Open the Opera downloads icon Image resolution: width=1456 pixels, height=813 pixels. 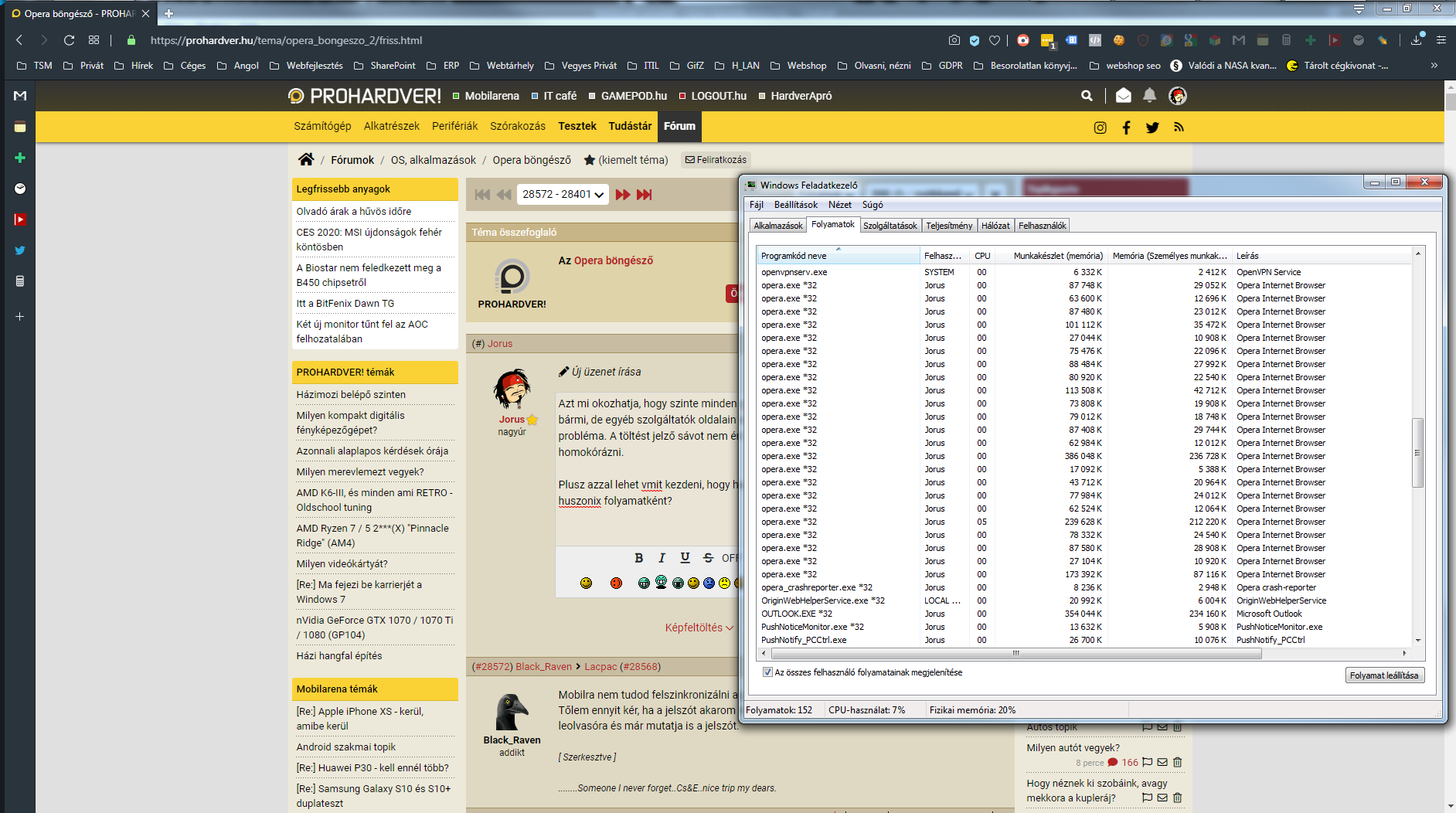coord(1417,40)
